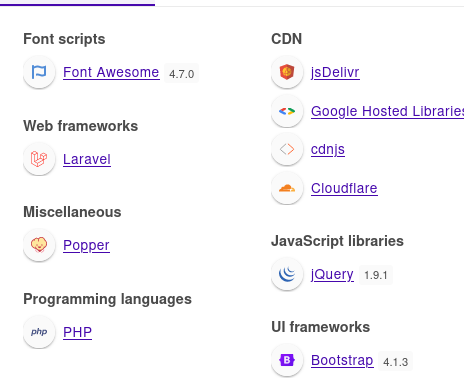Click the jQuery swirl icon
Viewport: 464px width, 386px height.
pyautogui.click(x=287, y=274)
